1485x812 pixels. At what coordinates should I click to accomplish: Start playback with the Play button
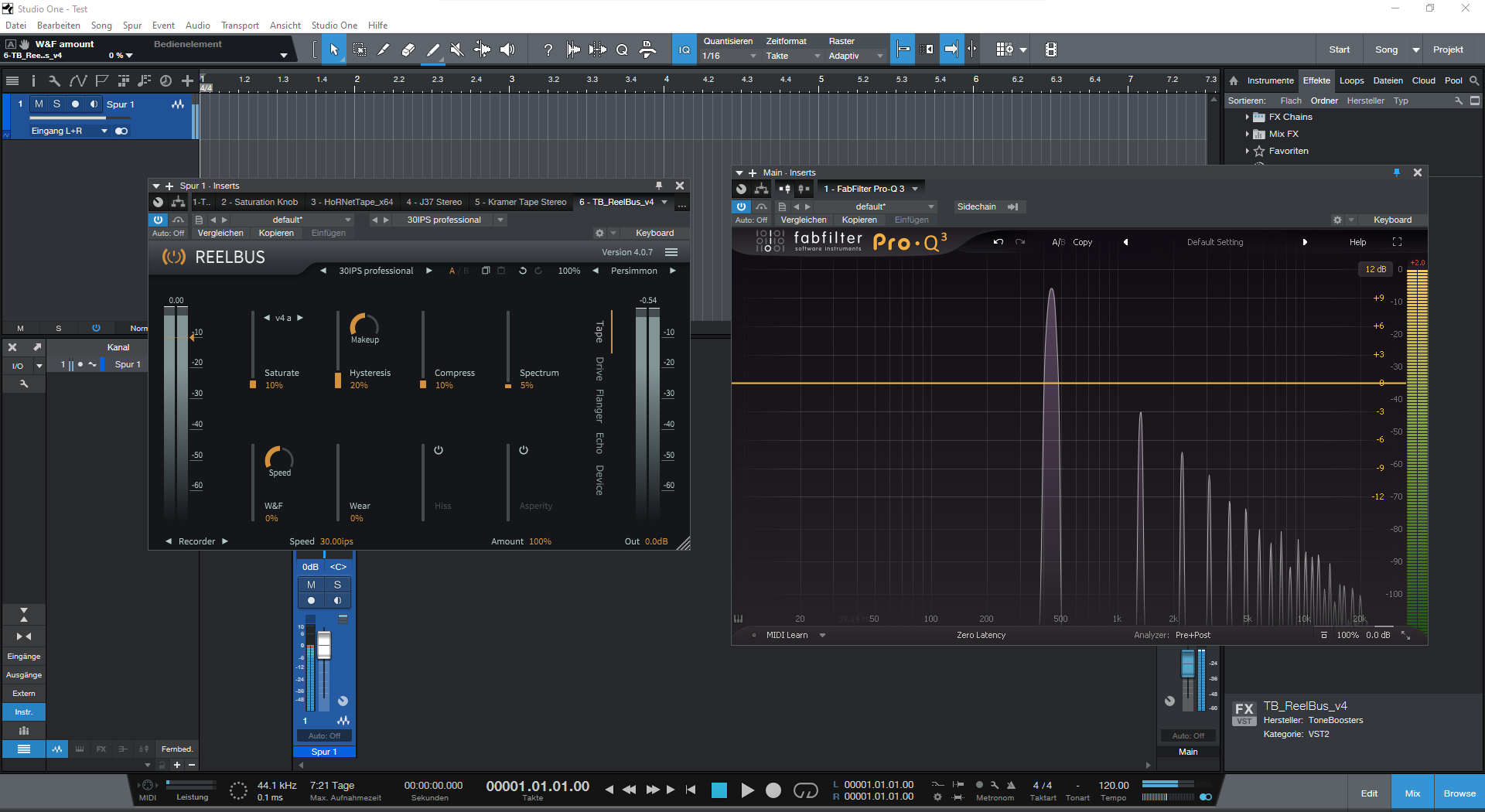click(747, 790)
